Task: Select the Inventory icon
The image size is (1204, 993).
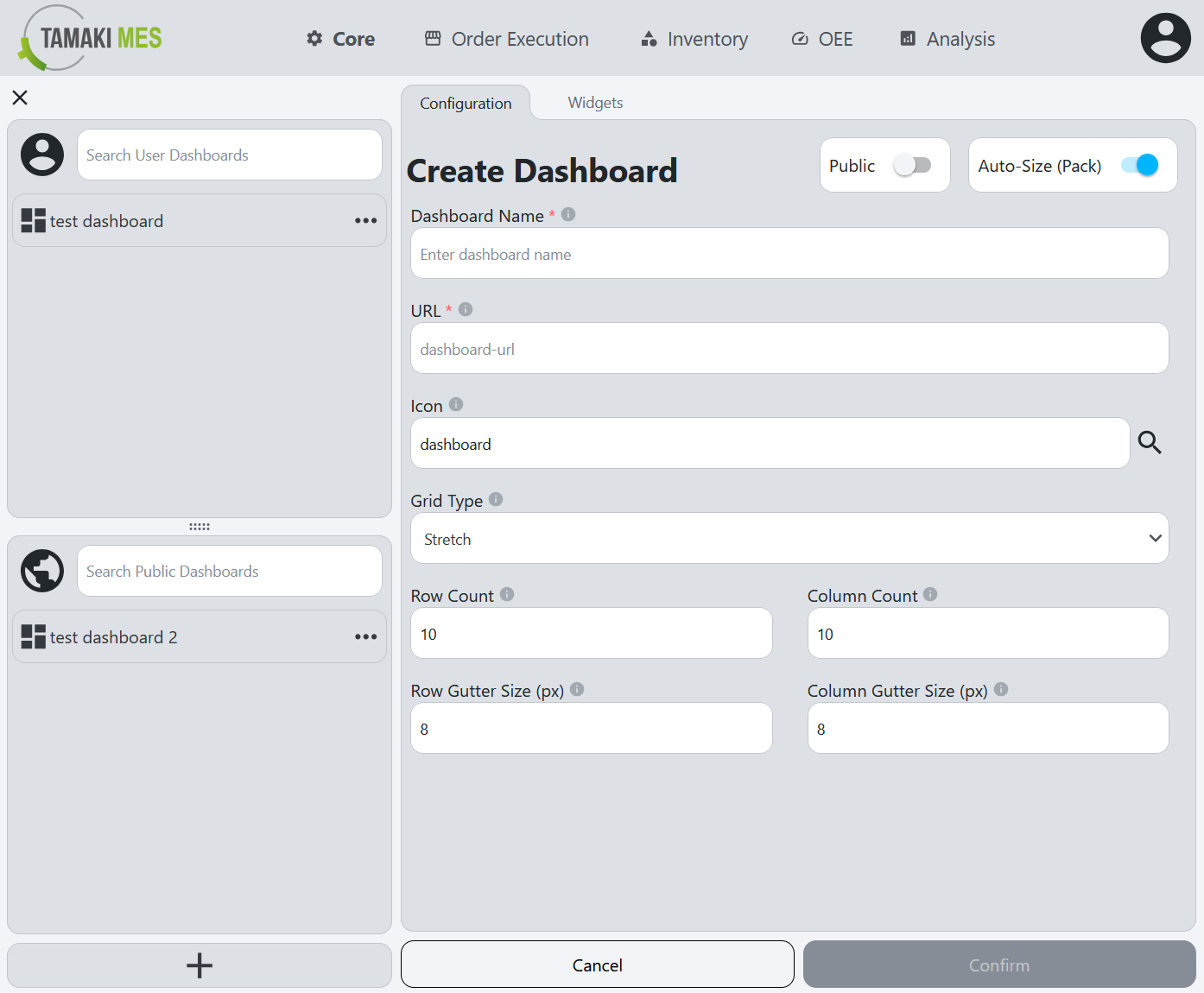Action: click(648, 38)
